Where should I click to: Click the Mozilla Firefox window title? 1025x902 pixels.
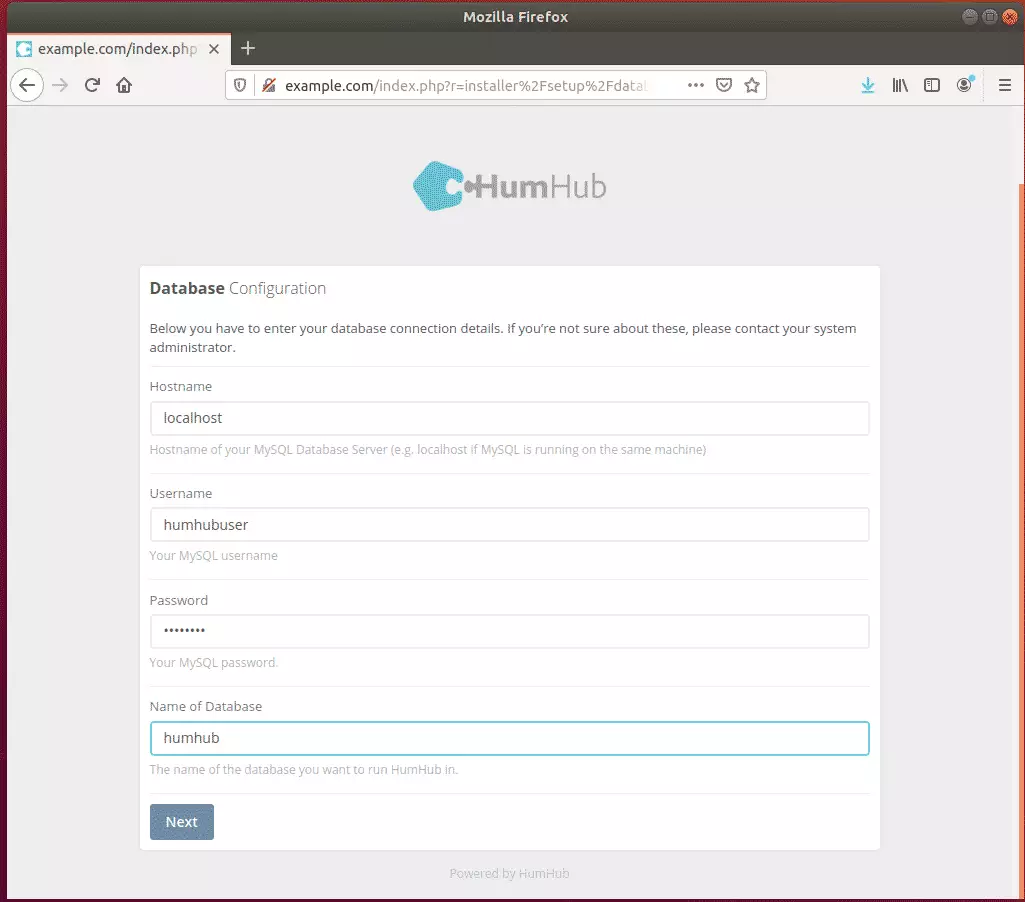coord(516,17)
